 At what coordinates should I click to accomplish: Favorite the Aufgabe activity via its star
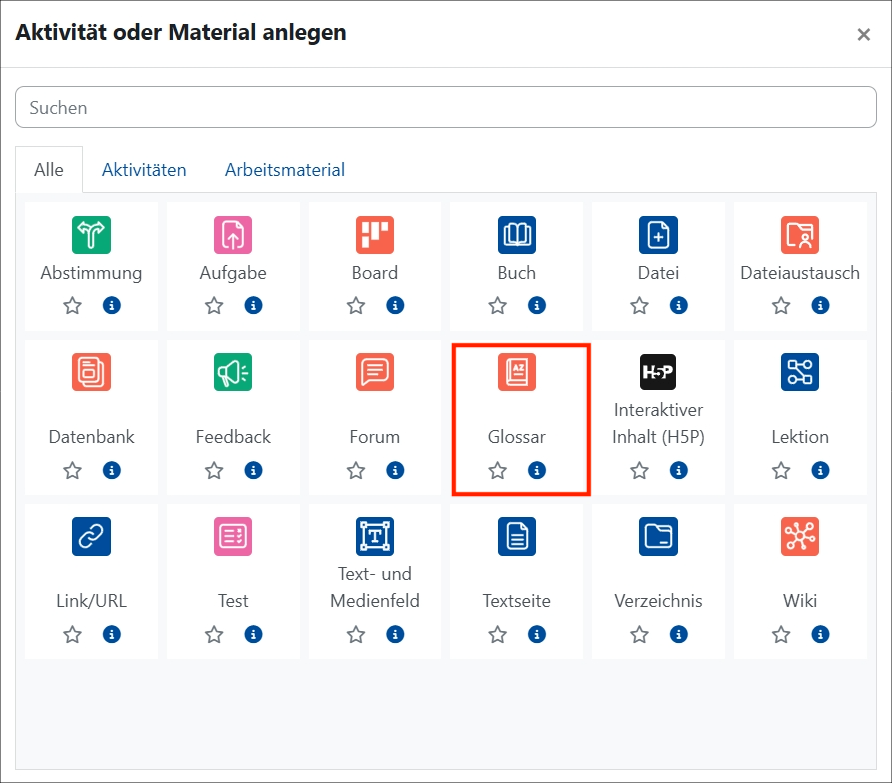click(213, 305)
